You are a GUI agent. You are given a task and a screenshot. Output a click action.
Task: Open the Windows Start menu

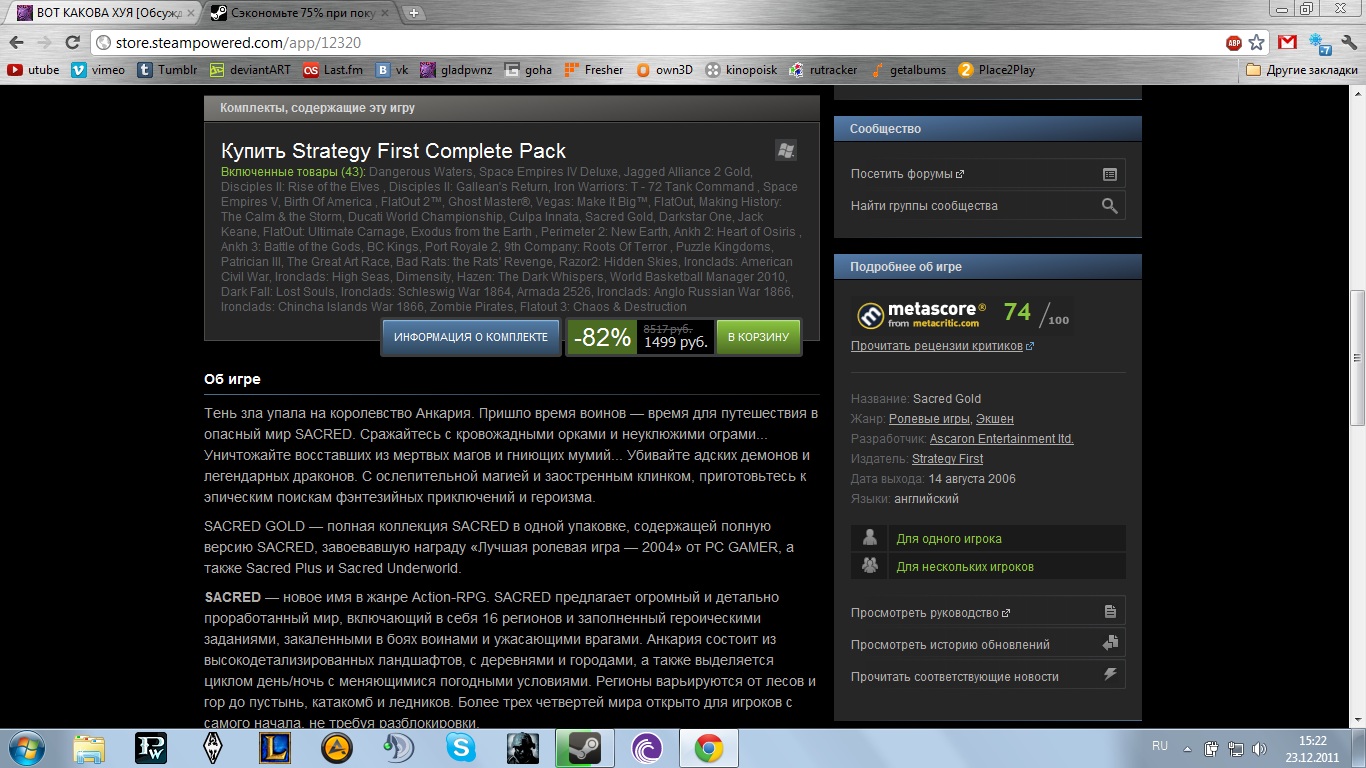coord(27,748)
